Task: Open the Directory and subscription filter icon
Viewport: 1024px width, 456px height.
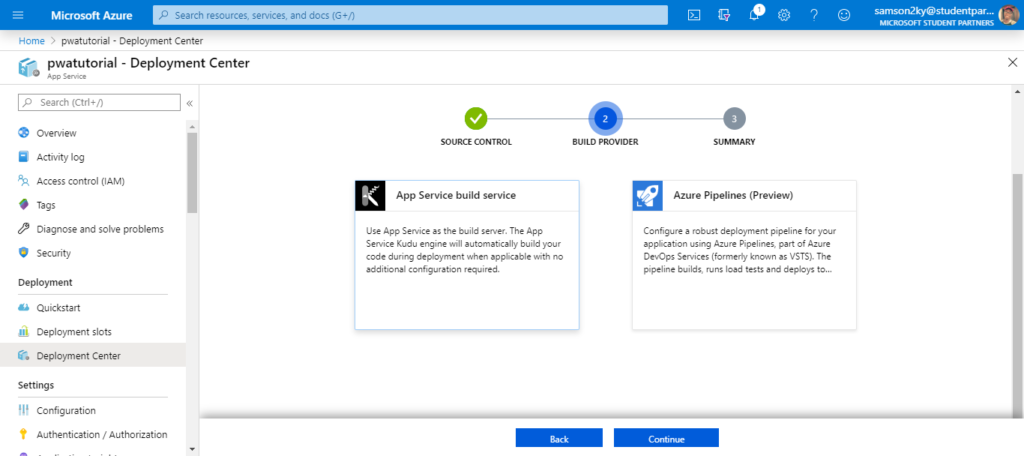Action: [724, 15]
